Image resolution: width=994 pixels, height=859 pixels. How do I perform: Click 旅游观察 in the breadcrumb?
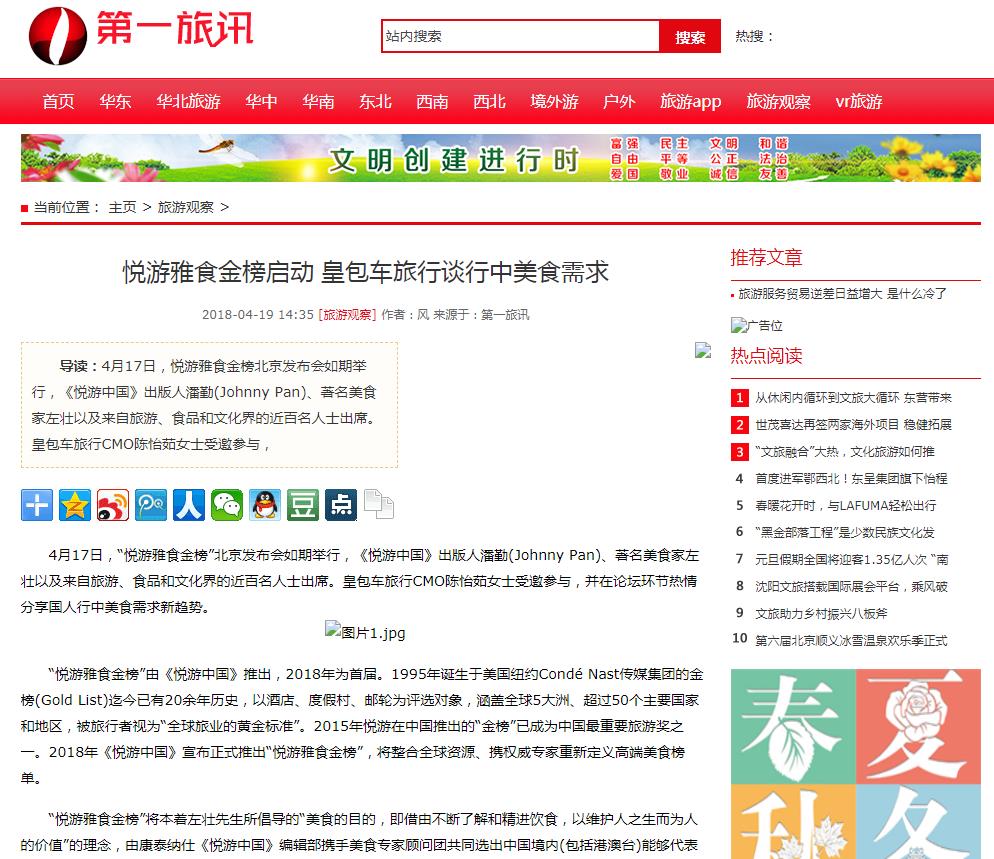pos(186,207)
